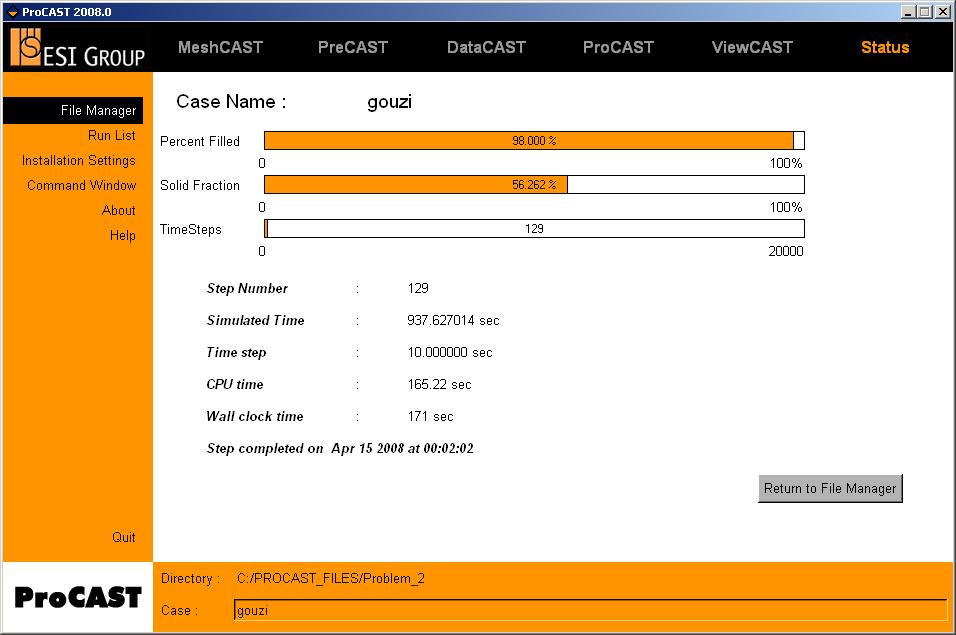The width and height of the screenshot is (956, 635).
Task: Click Simulated Time value 937.627014 sec
Action: coord(453,321)
